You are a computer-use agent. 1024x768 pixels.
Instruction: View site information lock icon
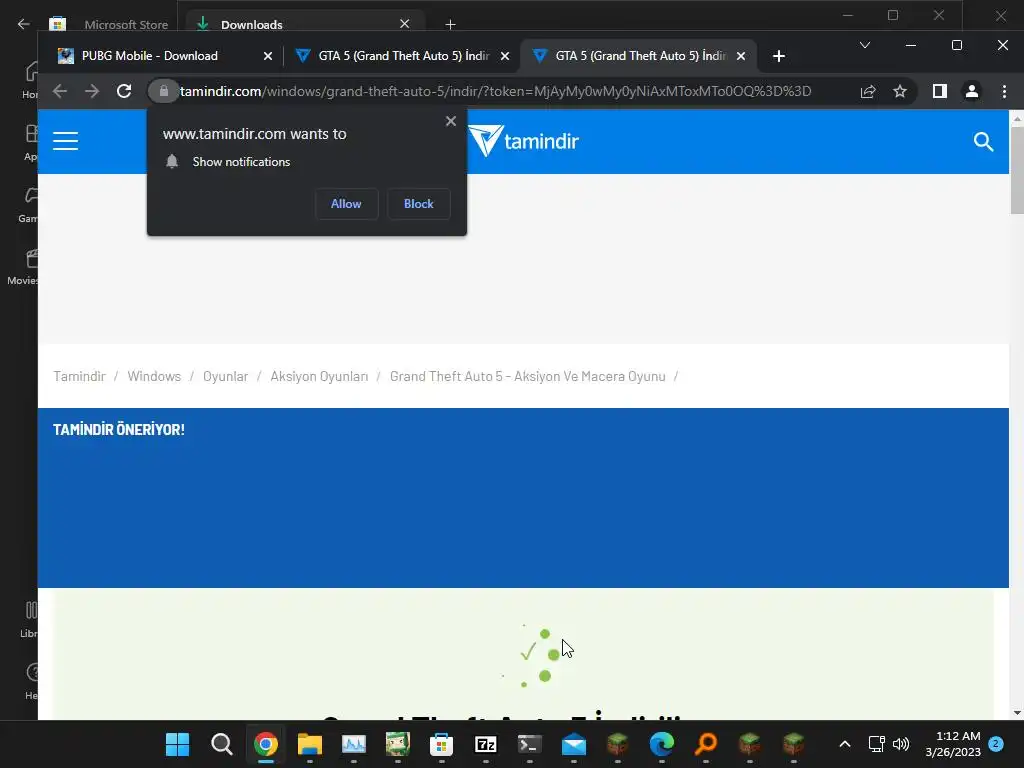(x=164, y=91)
